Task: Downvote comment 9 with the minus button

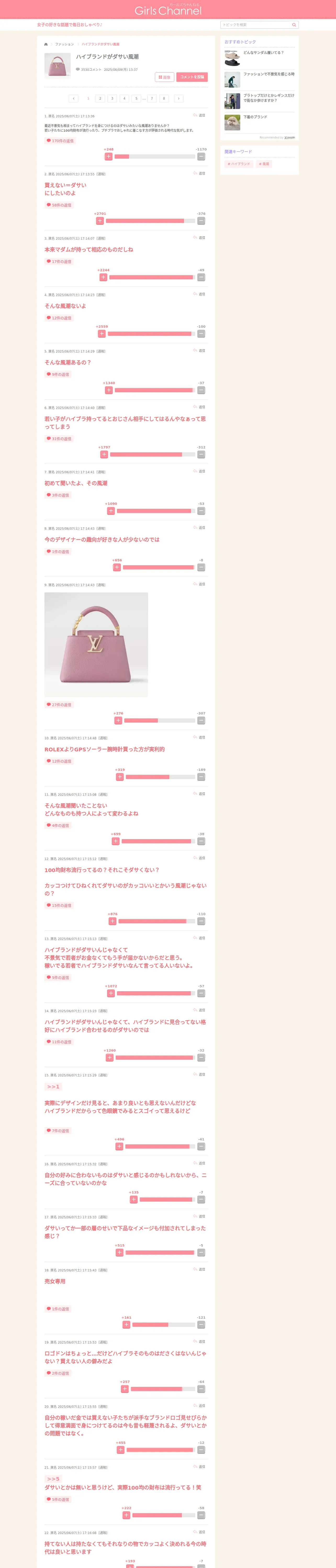Action: (x=201, y=721)
